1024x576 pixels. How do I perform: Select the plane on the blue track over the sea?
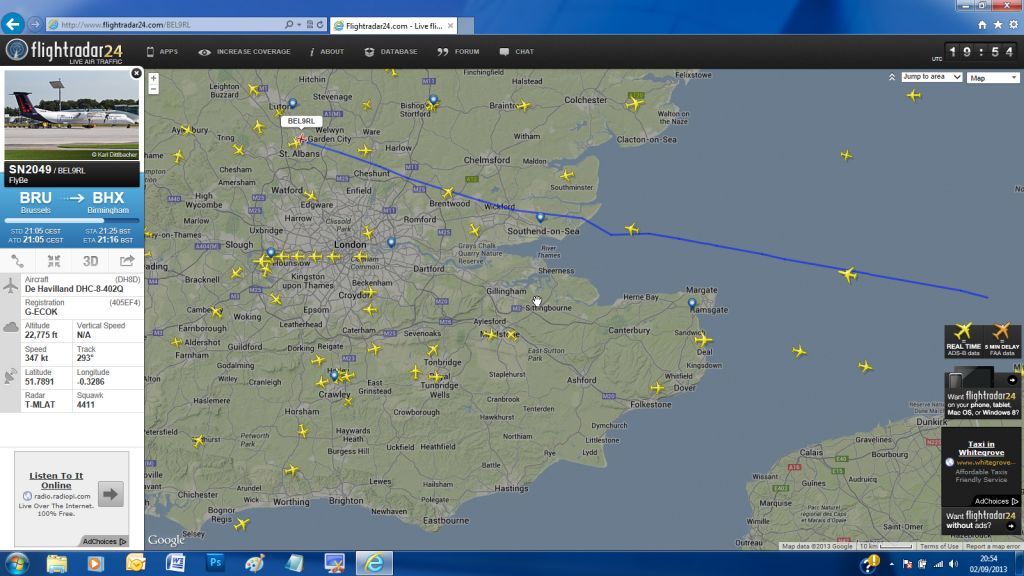click(x=848, y=274)
